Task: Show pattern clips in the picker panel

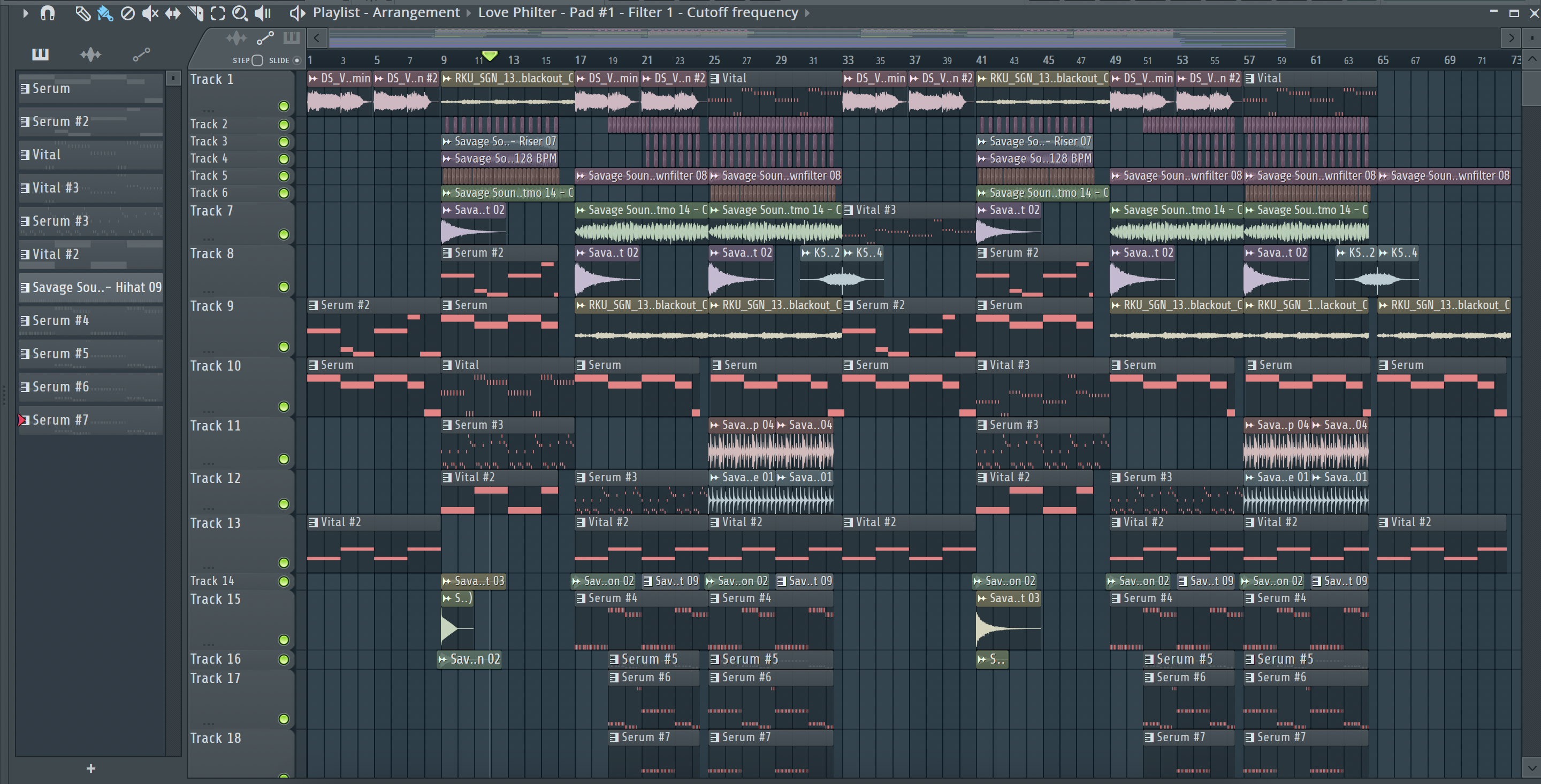Action: pos(40,55)
